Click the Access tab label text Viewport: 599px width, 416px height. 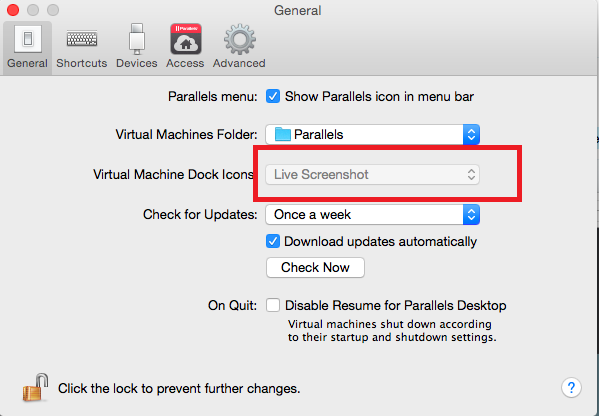[185, 63]
